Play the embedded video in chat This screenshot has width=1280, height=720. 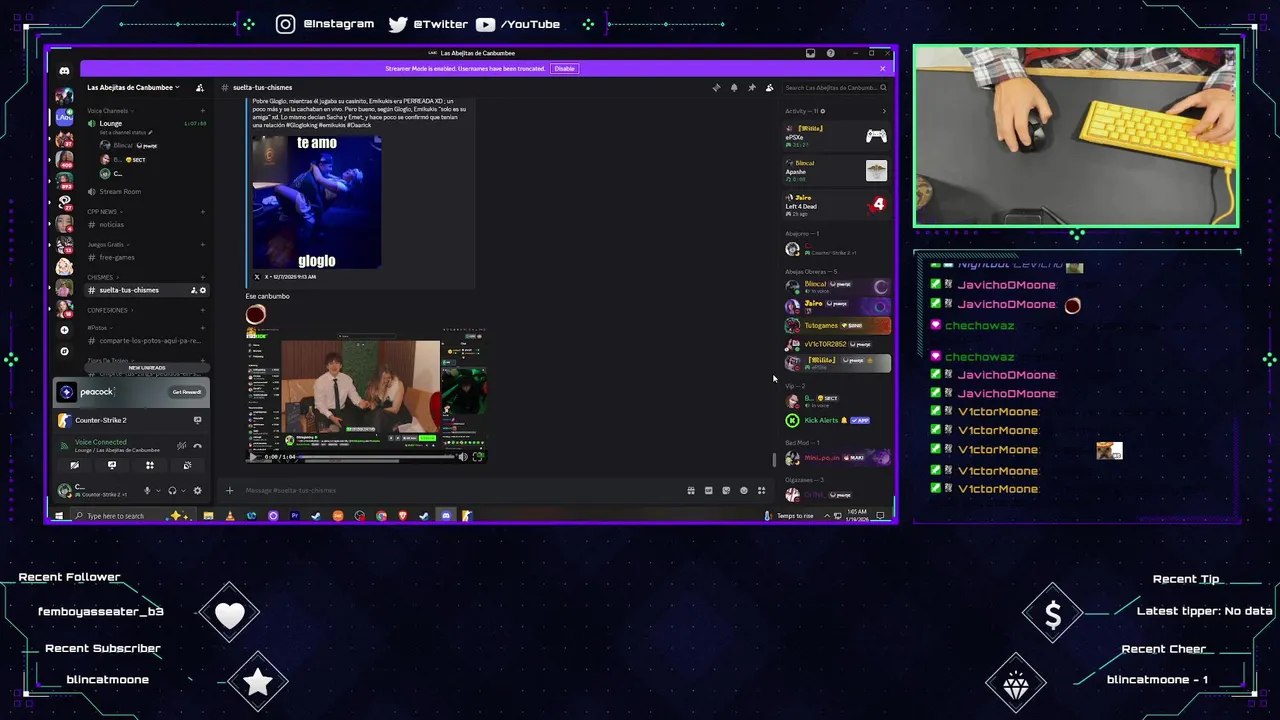pos(253,457)
